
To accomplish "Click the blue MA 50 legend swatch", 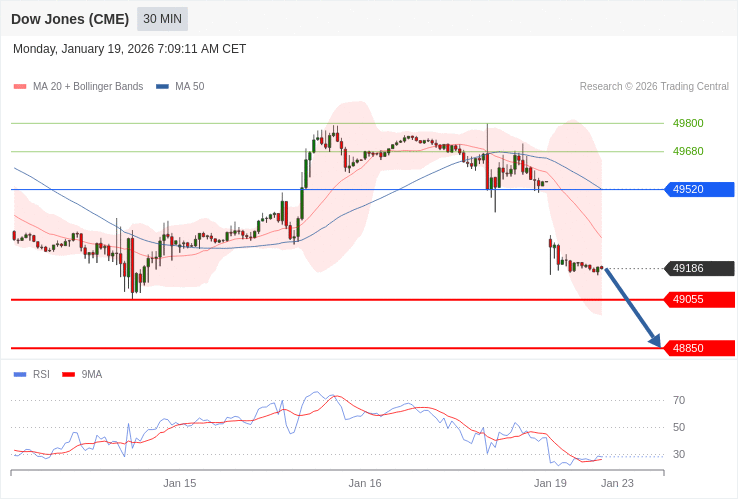I will point(162,87).
